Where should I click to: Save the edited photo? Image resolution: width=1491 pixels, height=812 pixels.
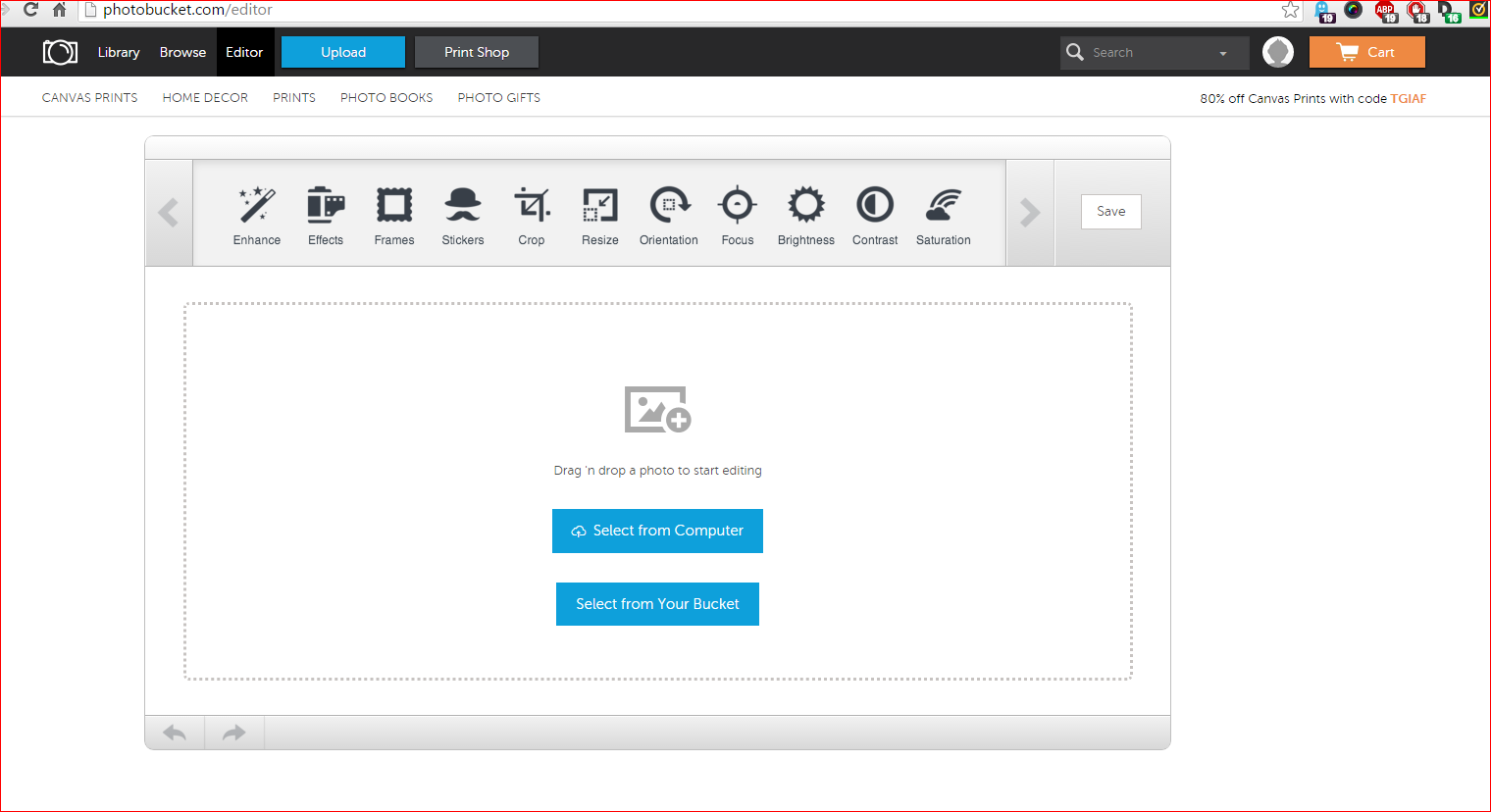[1111, 212]
